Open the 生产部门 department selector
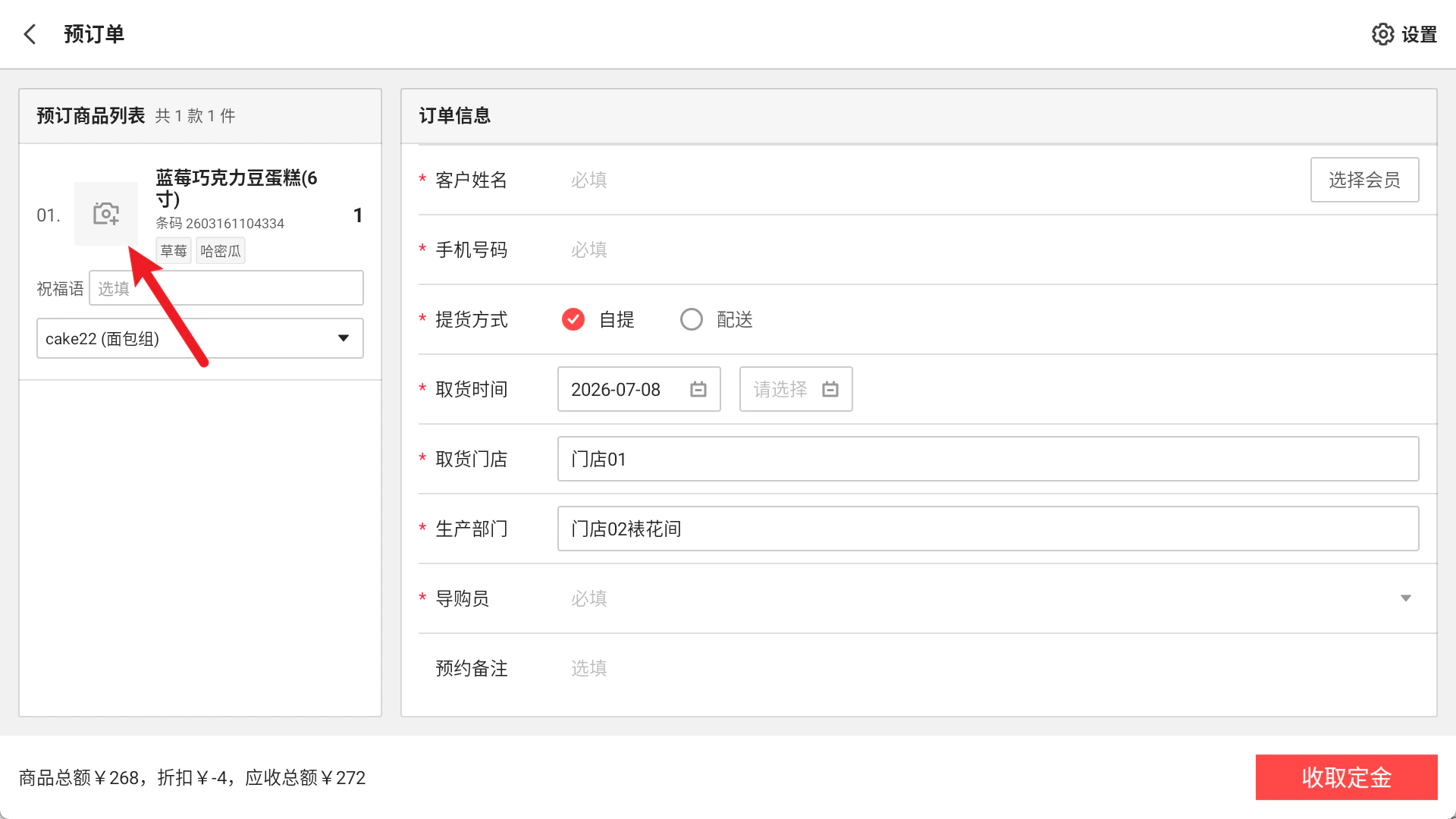The image size is (1456, 819). tap(988, 529)
